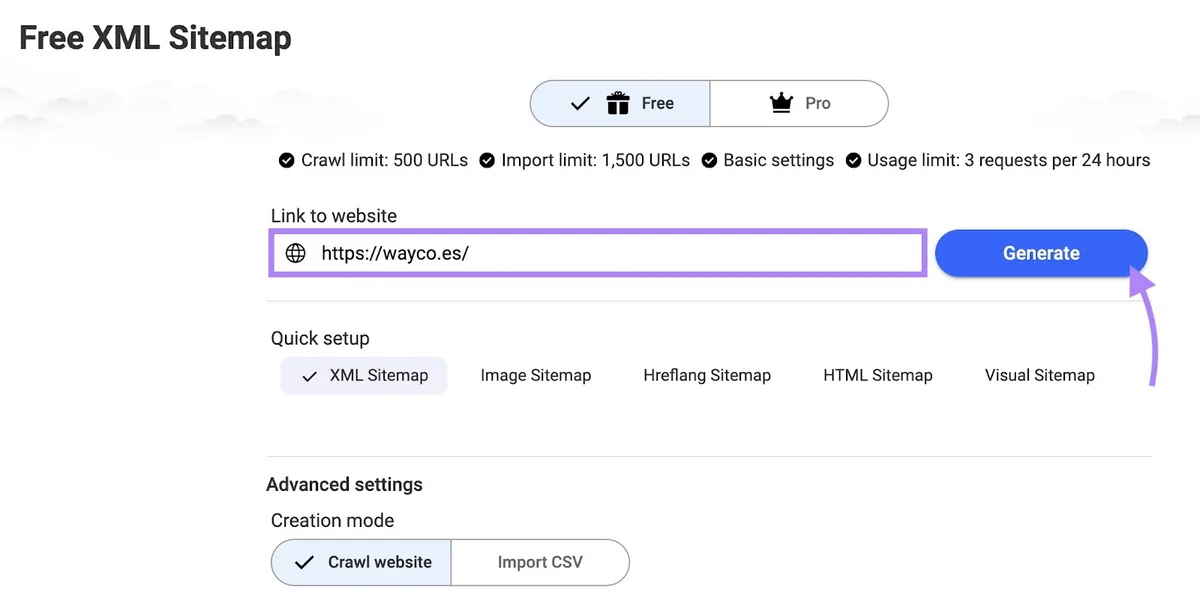Click the 'Crawl limit: 500 URLs' text
Viewport: 1200px width, 608px height.
pos(384,160)
